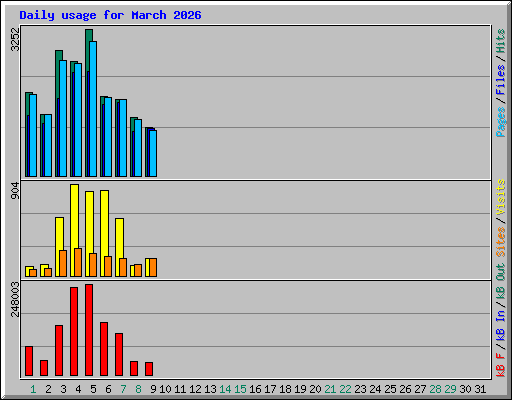Click the 'kB F' legend label
Image resolution: width=512 pixels, height=400 pixels.
pos(501,365)
